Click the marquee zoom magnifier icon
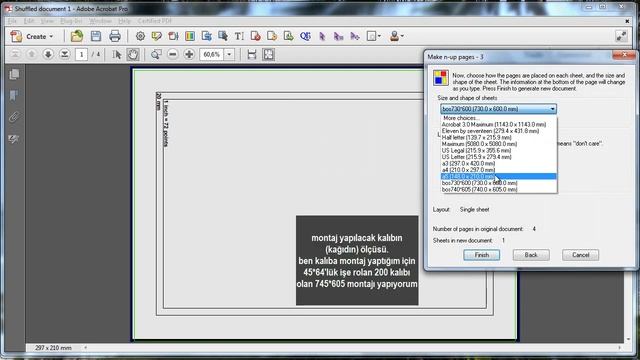Screen dimensions: 640x360 click(156, 54)
